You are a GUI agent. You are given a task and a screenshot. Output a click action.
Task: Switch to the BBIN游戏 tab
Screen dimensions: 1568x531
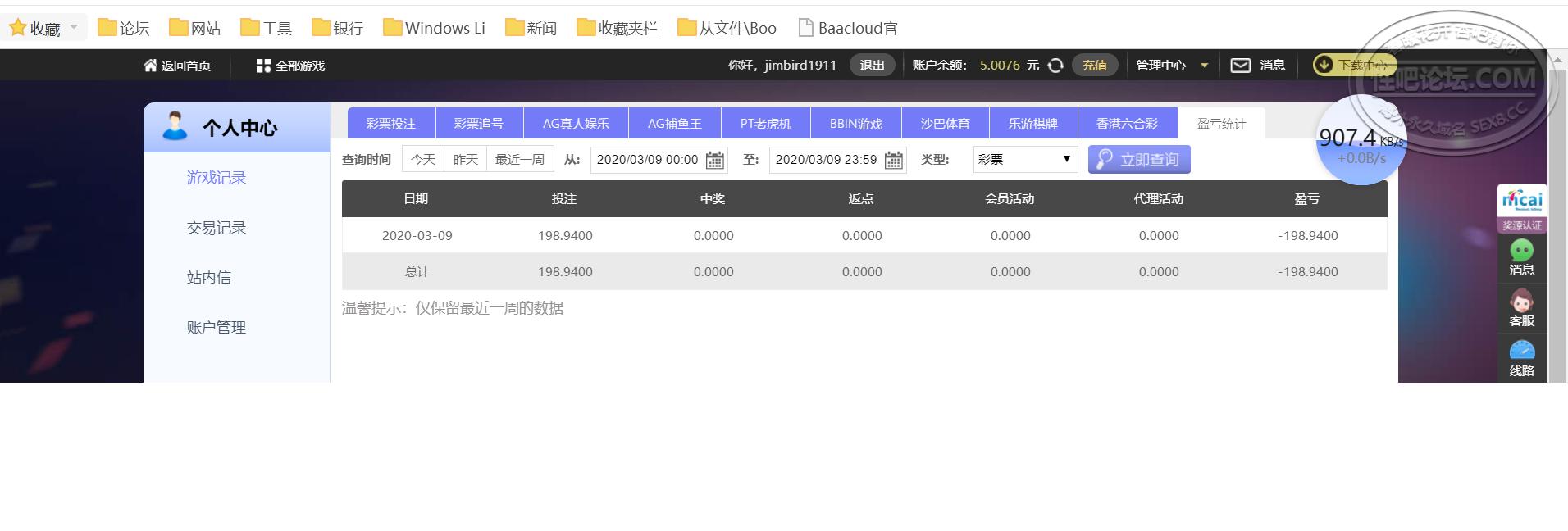(x=856, y=124)
